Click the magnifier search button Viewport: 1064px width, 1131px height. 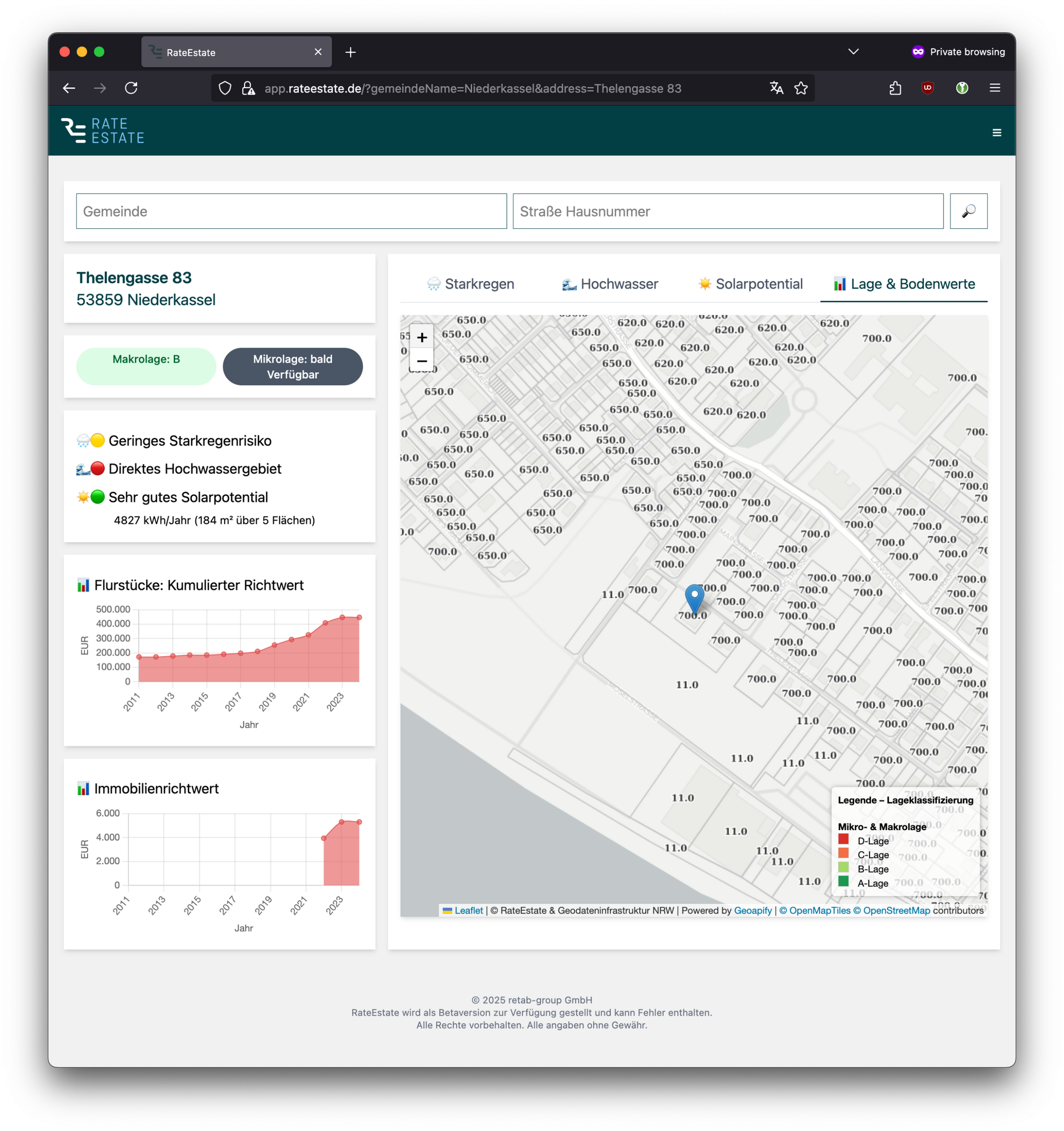[968, 211]
